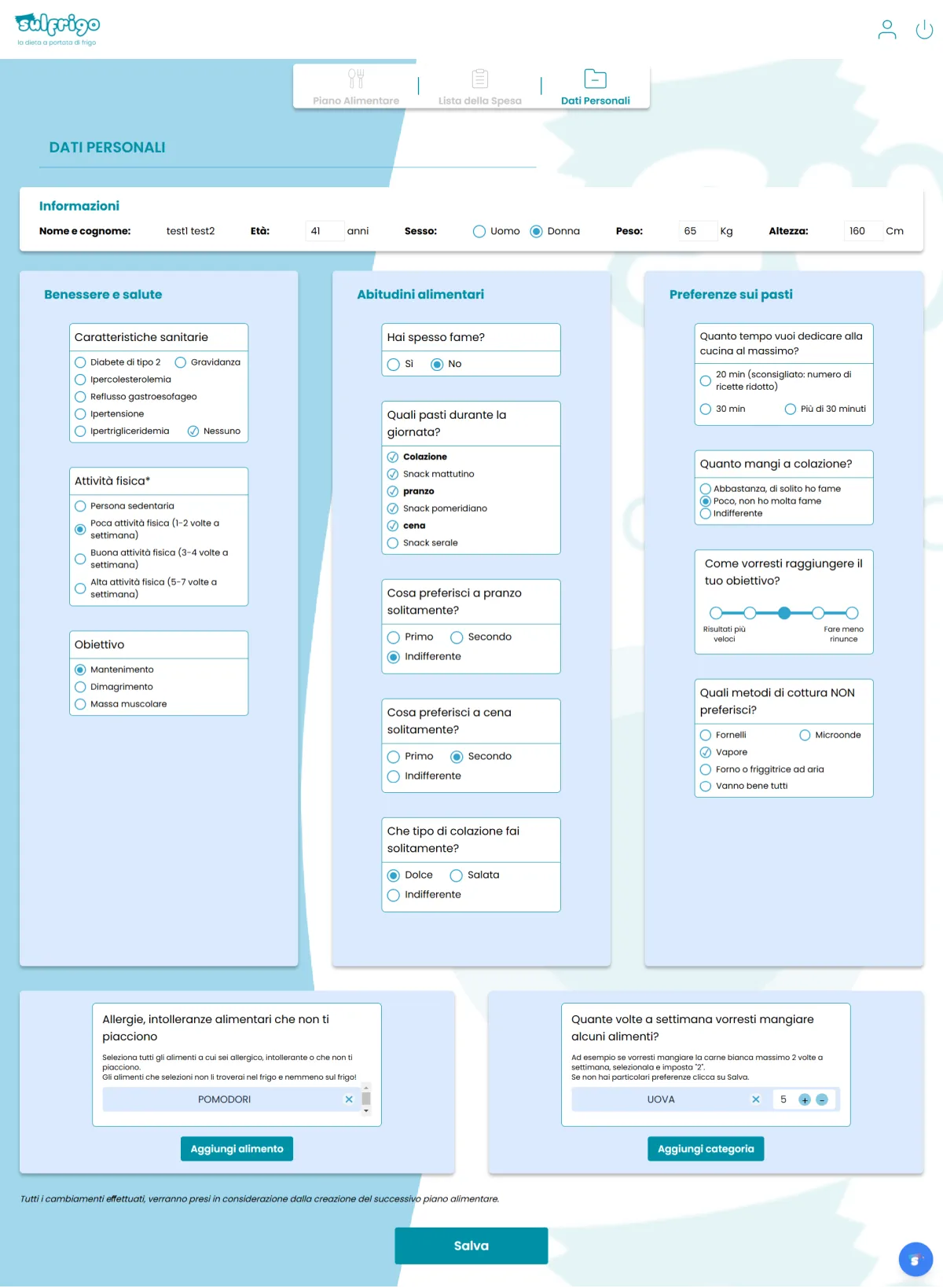Image resolution: width=943 pixels, height=1288 pixels.
Task: Select Buona attività fisica (3-4 volte)
Action: [80, 559]
